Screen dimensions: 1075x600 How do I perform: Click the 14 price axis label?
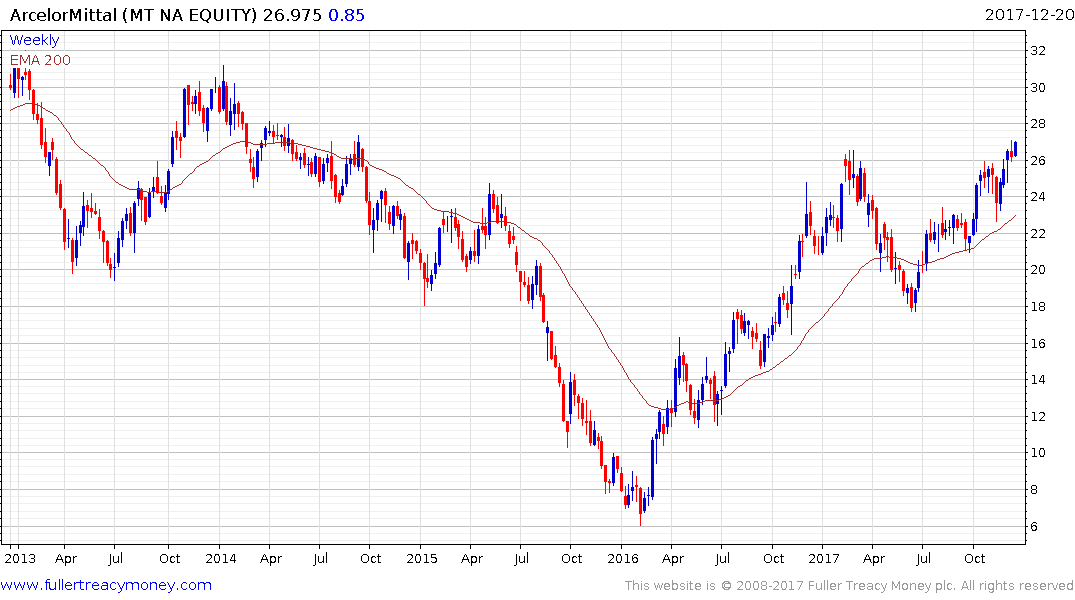1037,380
